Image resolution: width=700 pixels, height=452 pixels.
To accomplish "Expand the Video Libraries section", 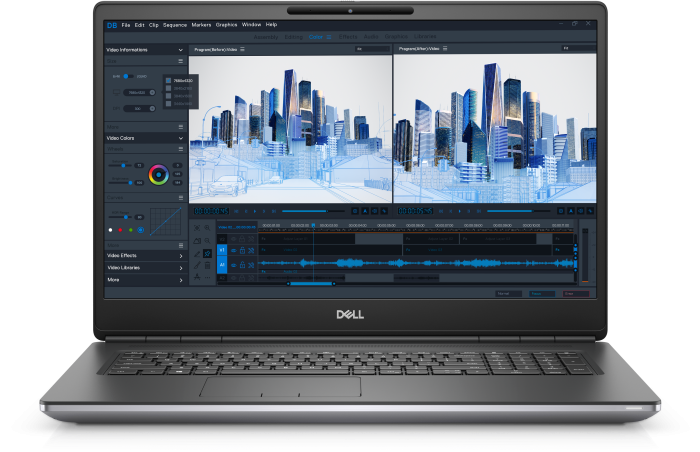I will (x=180, y=268).
